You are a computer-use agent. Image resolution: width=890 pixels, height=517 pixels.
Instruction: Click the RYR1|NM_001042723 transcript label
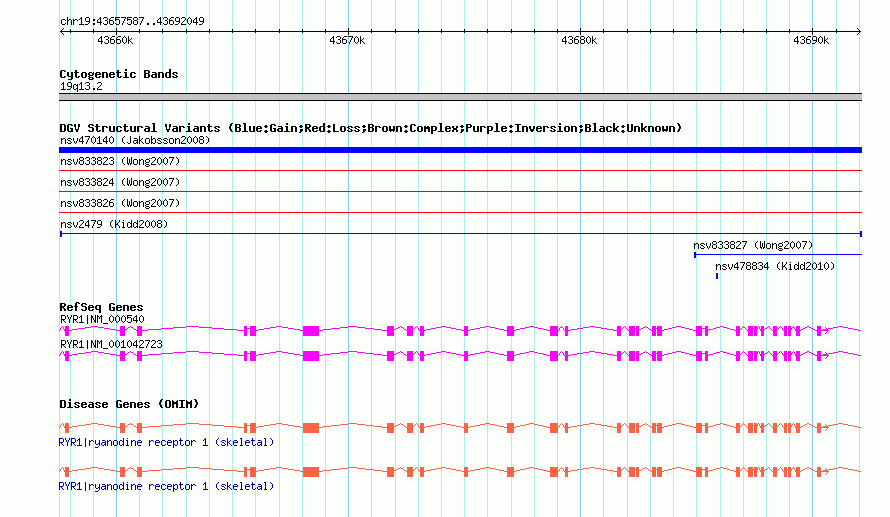[111, 344]
